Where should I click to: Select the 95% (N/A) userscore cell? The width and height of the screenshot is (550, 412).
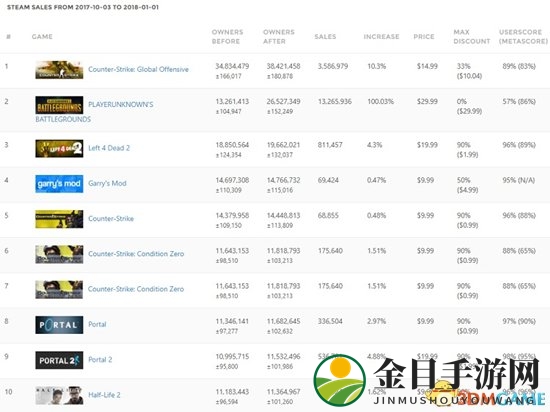click(x=518, y=180)
